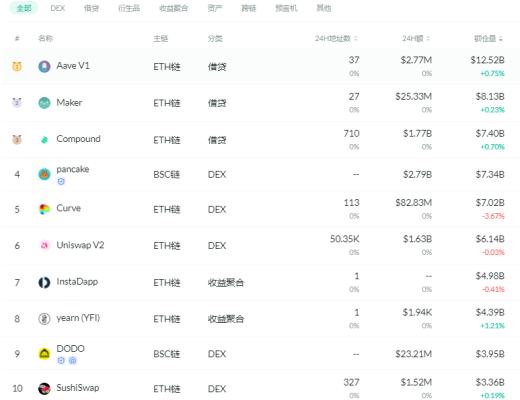
Task: Click the $82.83M 24H volume for Curve
Action: (414, 203)
